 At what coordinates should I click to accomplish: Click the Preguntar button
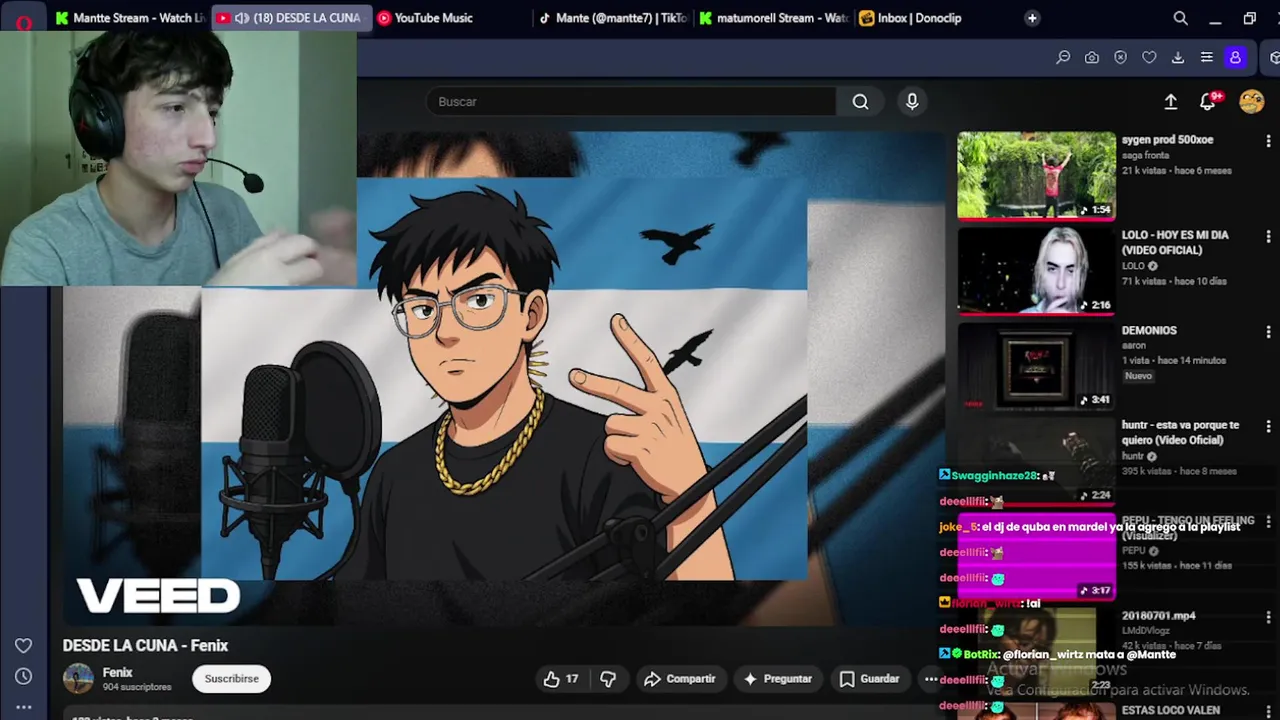tap(777, 679)
